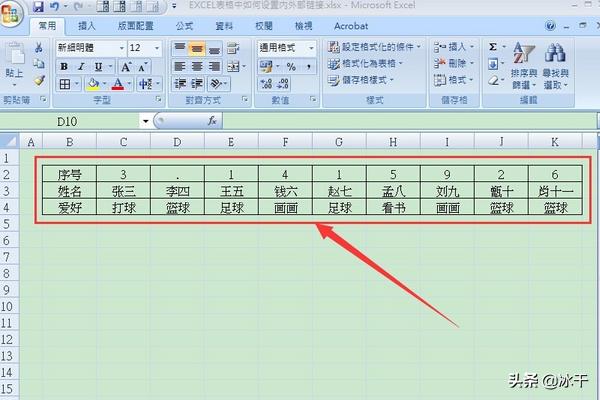Insert cells using 插入 button
The height and width of the screenshot is (400, 600).
click(453, 47)
